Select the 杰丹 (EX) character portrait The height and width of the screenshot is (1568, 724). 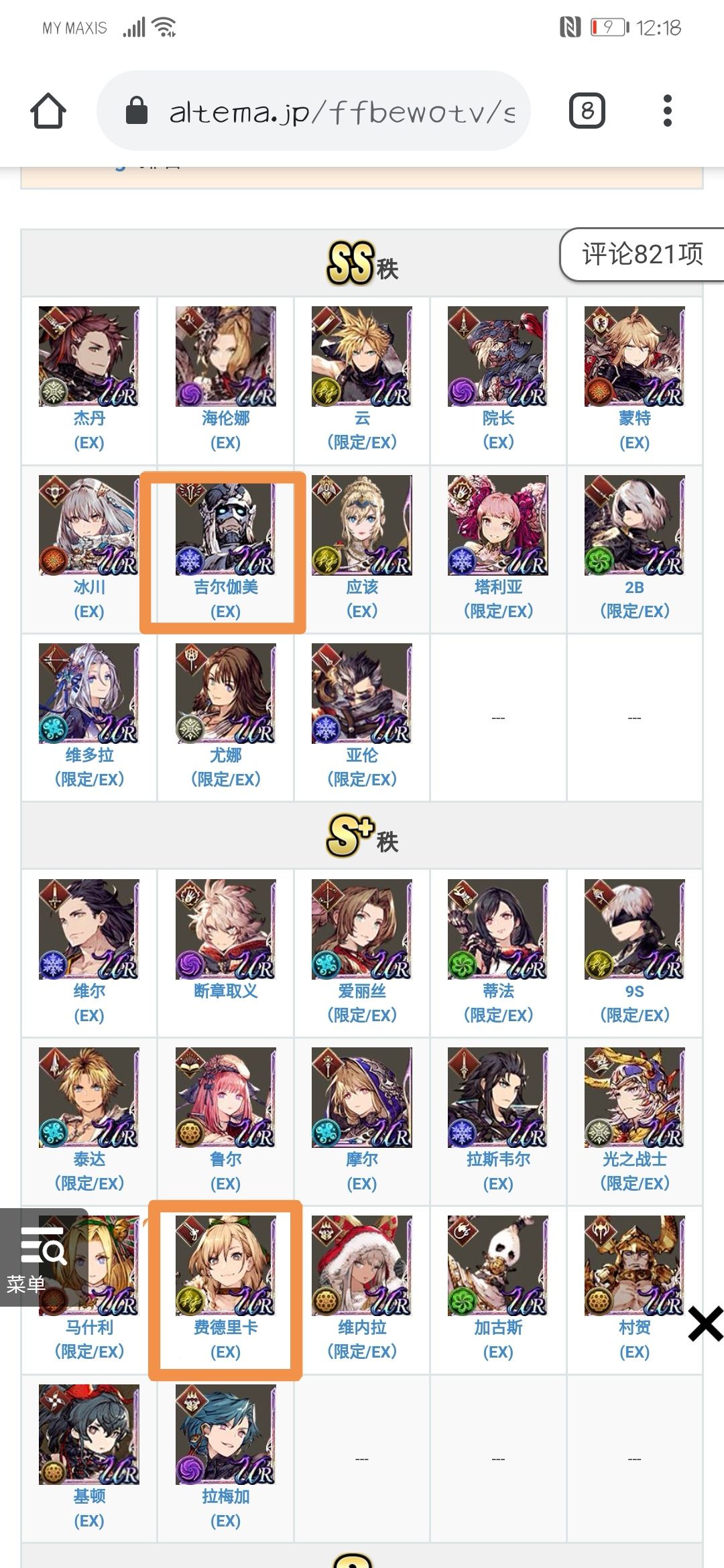(89, 356)
